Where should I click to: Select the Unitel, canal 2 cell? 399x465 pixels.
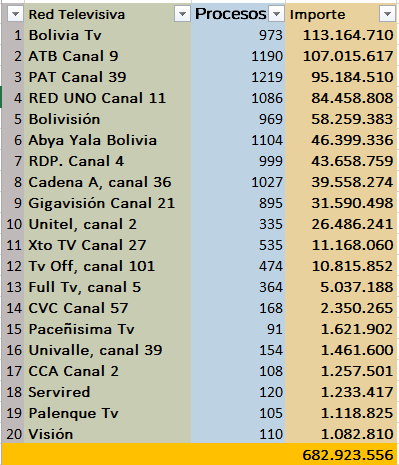[x=108, y=224]
